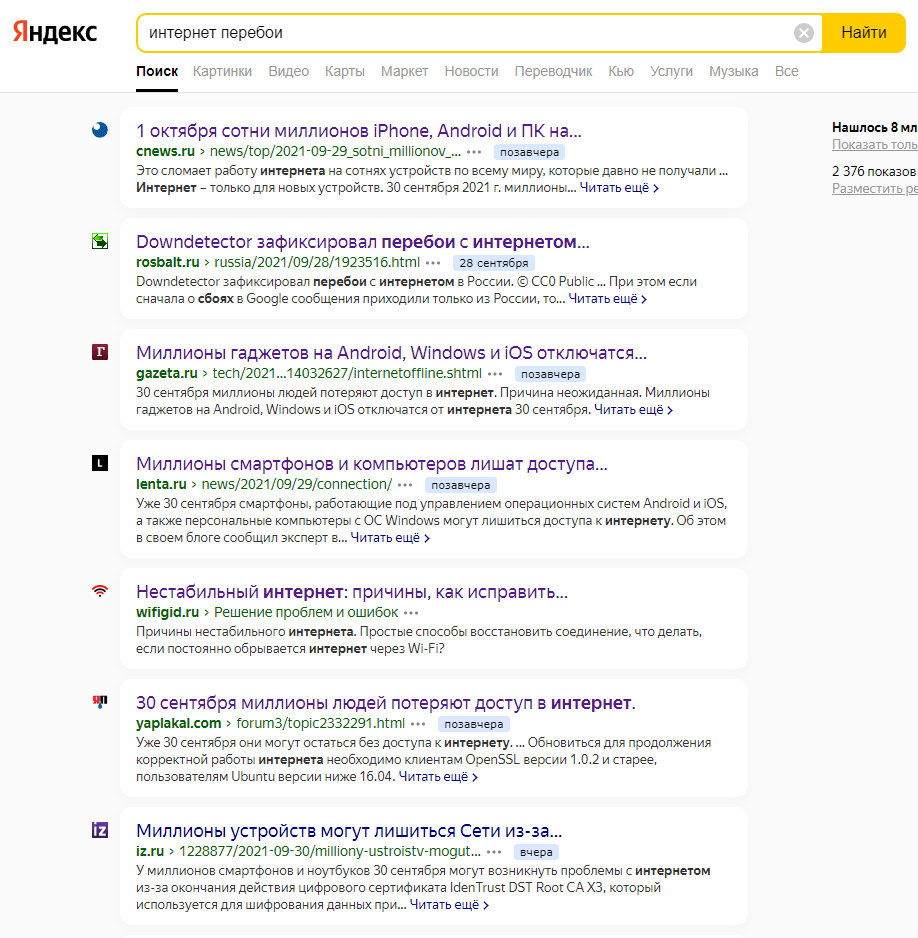Open the three-dot menu of the cnews.ru result
The height and width of the screenshot is (938, 918).
coord(474,152)
